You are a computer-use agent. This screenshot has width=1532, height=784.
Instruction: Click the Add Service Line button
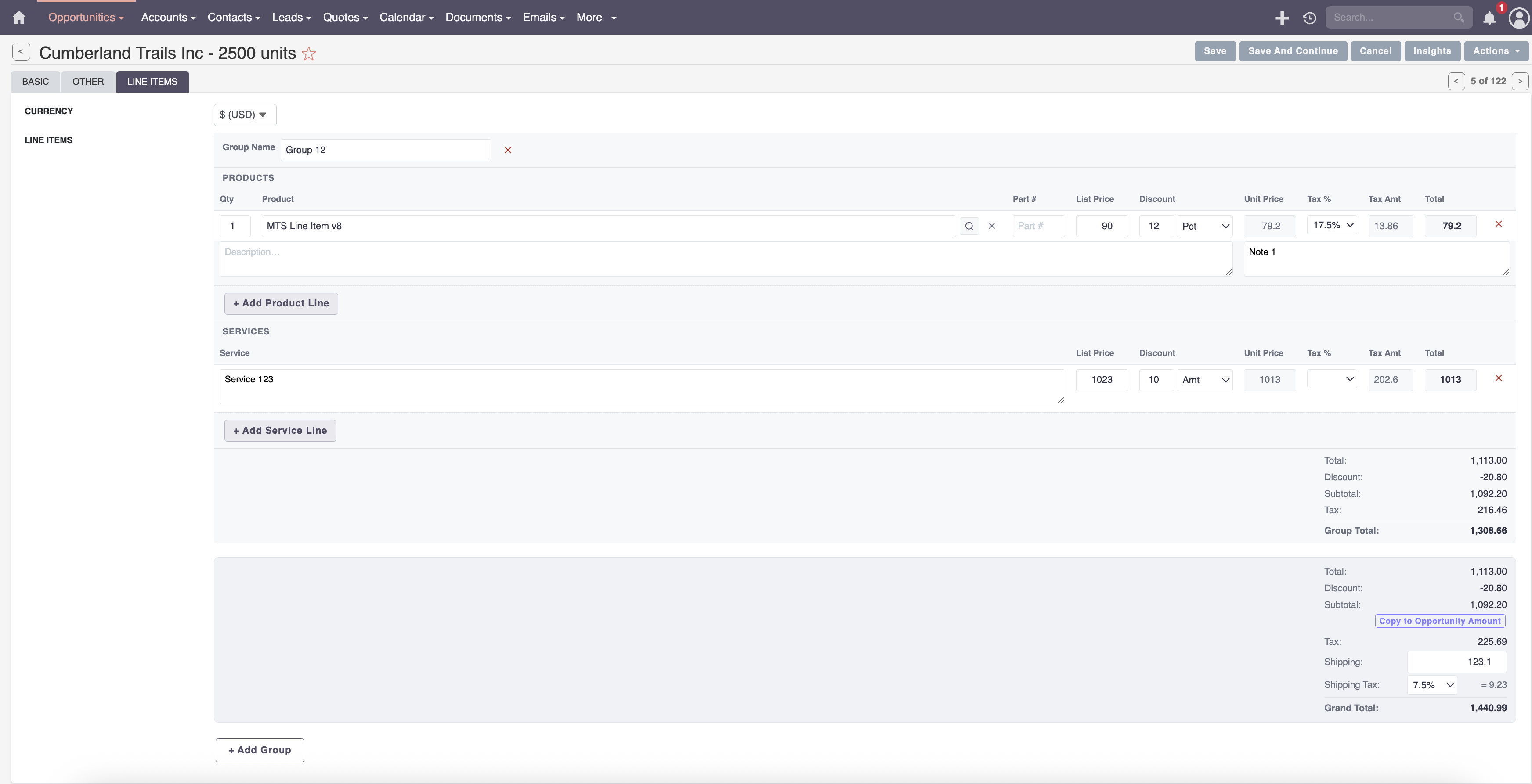point(279,430)
